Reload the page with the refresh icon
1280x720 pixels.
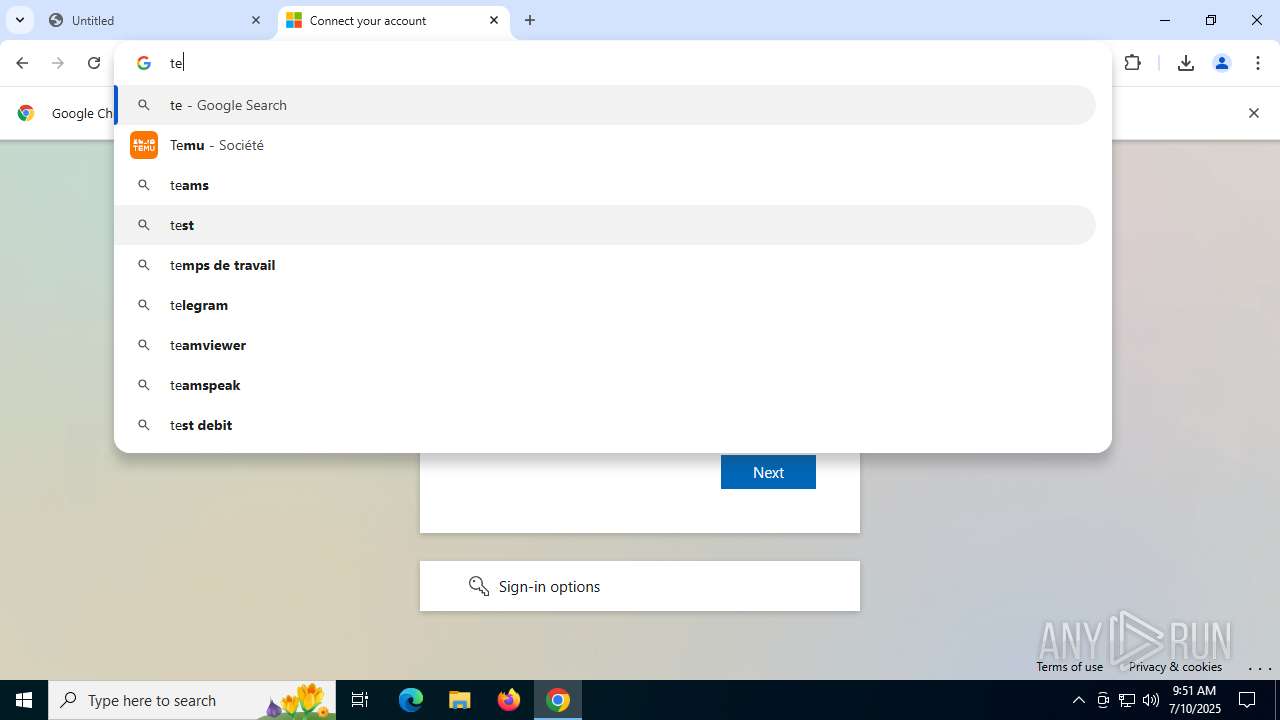pos(94,63)
